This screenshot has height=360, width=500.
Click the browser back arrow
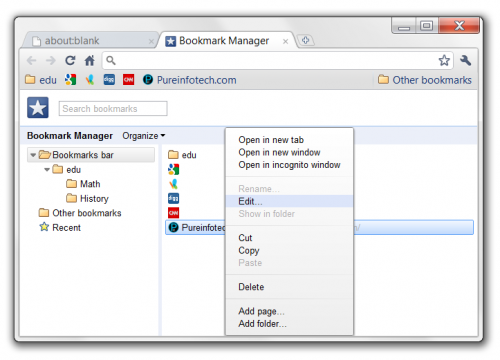coord(32,61)
